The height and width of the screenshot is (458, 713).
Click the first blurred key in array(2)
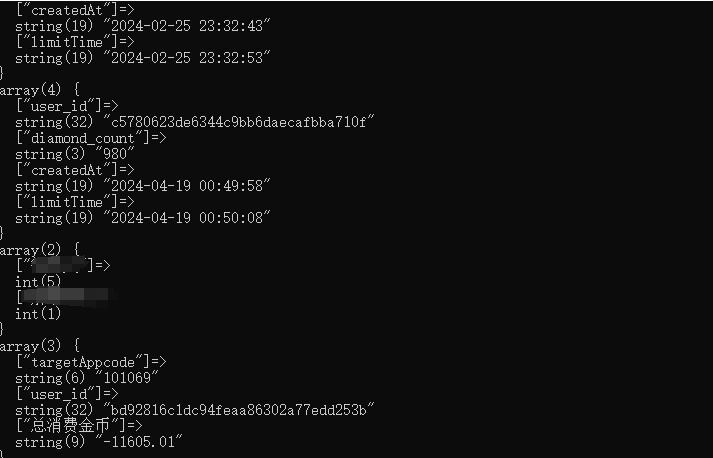pos(59,265)
